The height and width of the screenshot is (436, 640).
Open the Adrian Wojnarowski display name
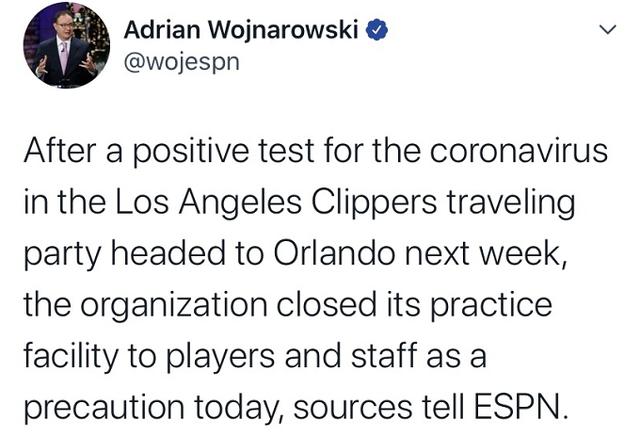tap(241, 30)
